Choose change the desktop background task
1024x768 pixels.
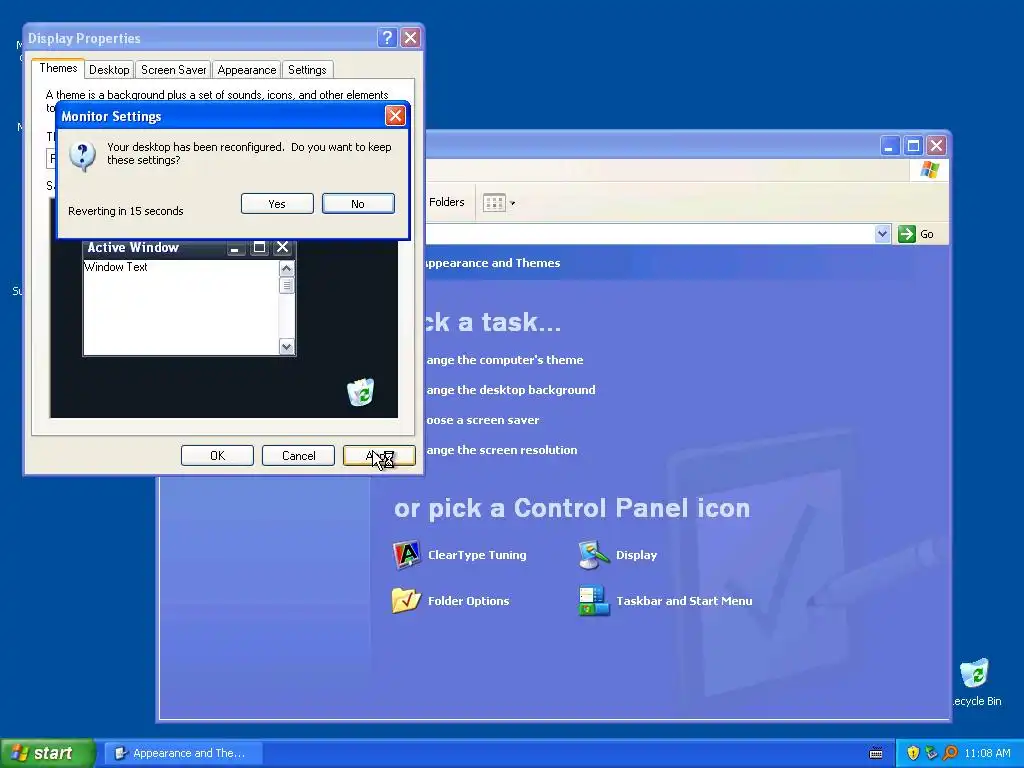[510, 390]
